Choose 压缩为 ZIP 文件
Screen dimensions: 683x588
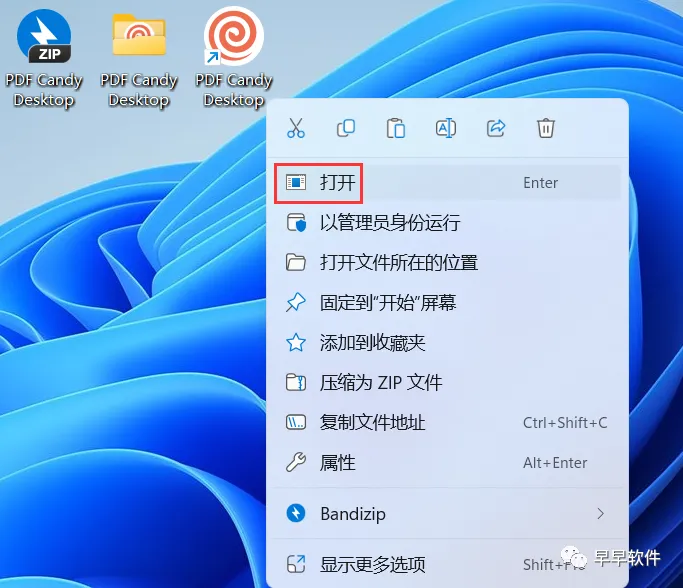(447, 383)
